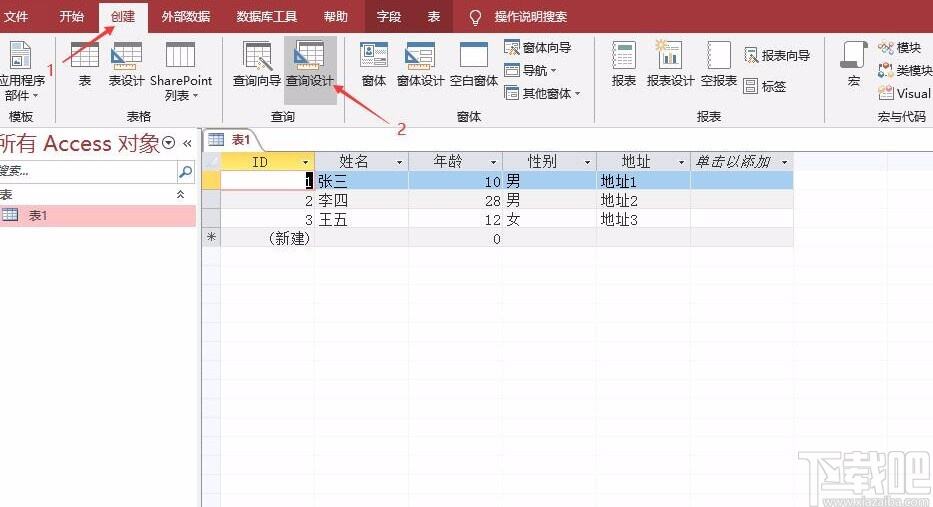Create a 窗体 (Form)

click(x=374, y=64)
